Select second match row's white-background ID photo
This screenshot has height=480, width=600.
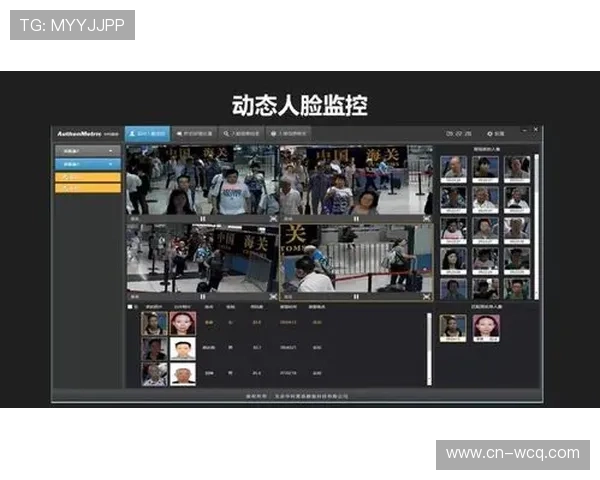click(183, 349)
